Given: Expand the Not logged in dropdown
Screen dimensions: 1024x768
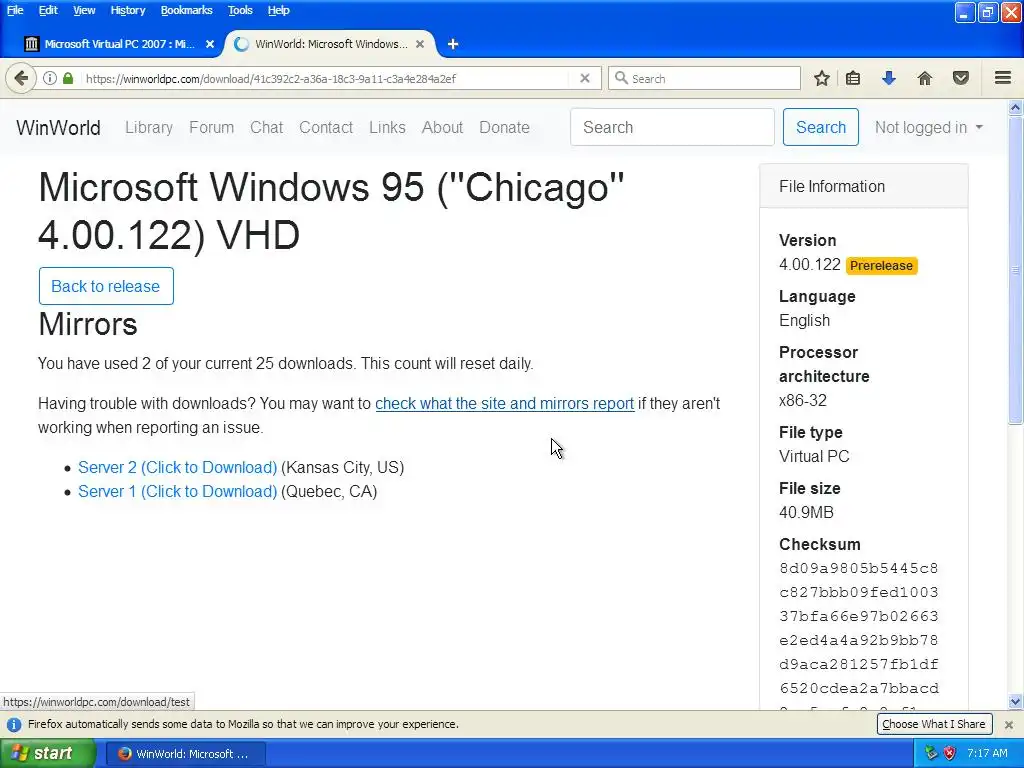Looking at the screenshot, I should click(x=929, y=127).
